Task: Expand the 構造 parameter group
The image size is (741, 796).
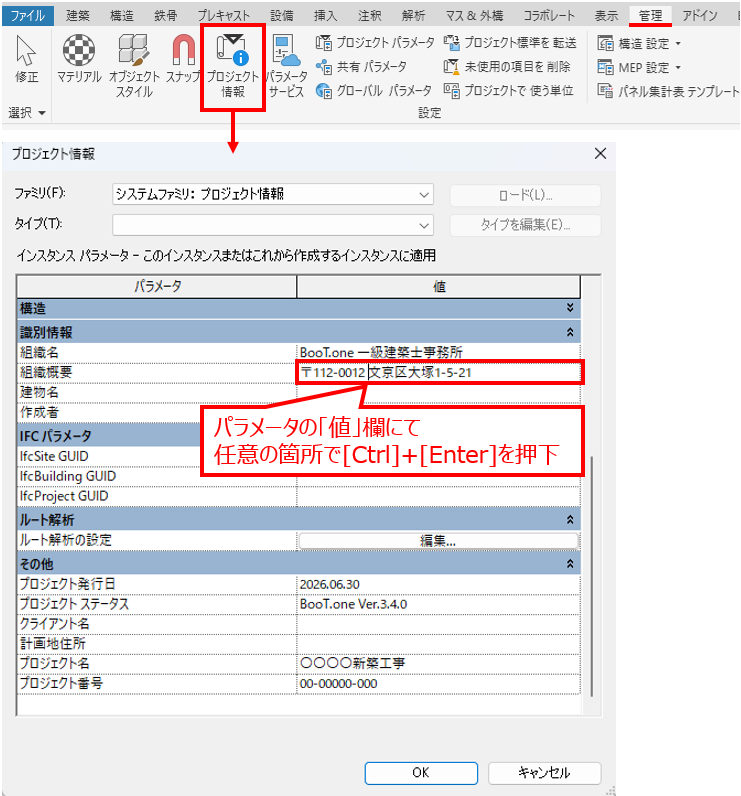Action: coord(570,308)
